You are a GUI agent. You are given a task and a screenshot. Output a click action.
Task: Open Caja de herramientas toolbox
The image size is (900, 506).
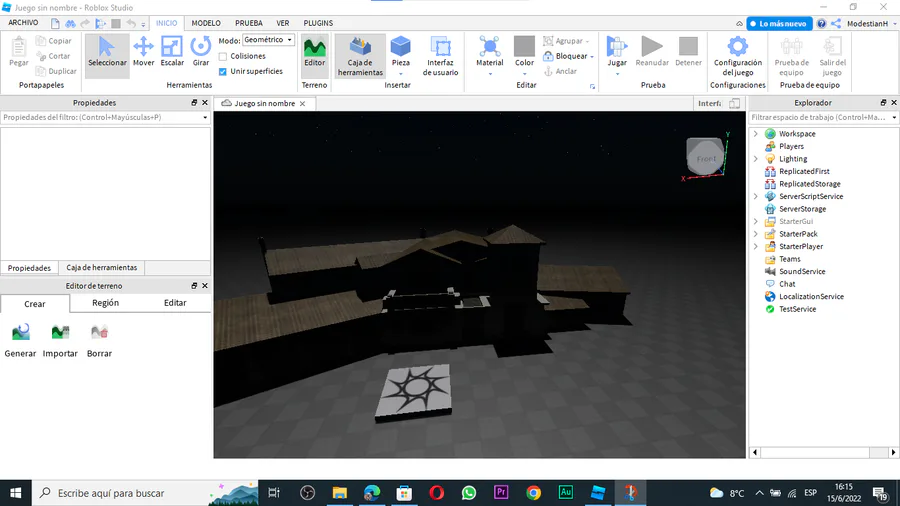360,56
